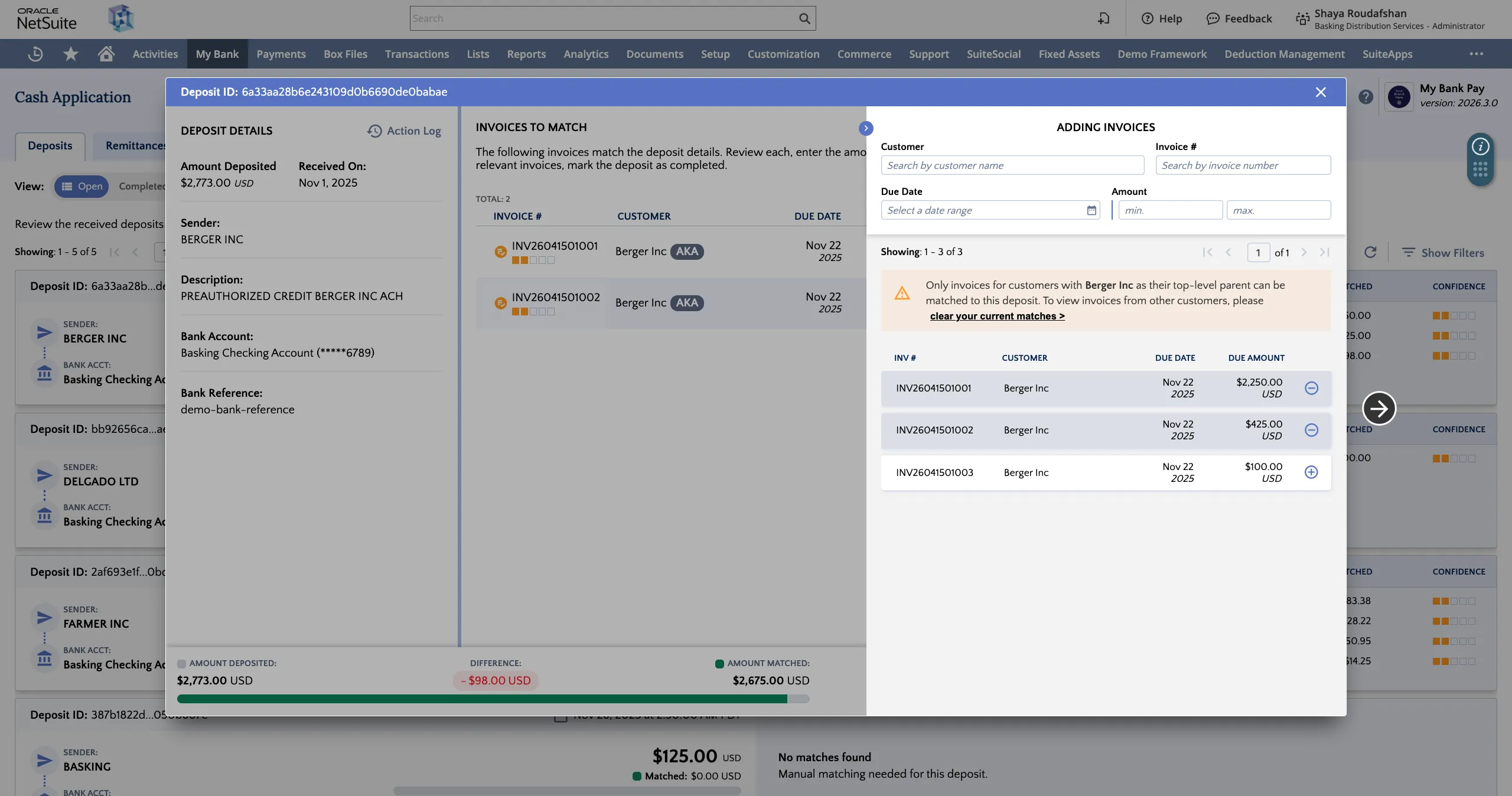
Task: Open the Deduction Management menu
Action: (x=1285, y=54)
